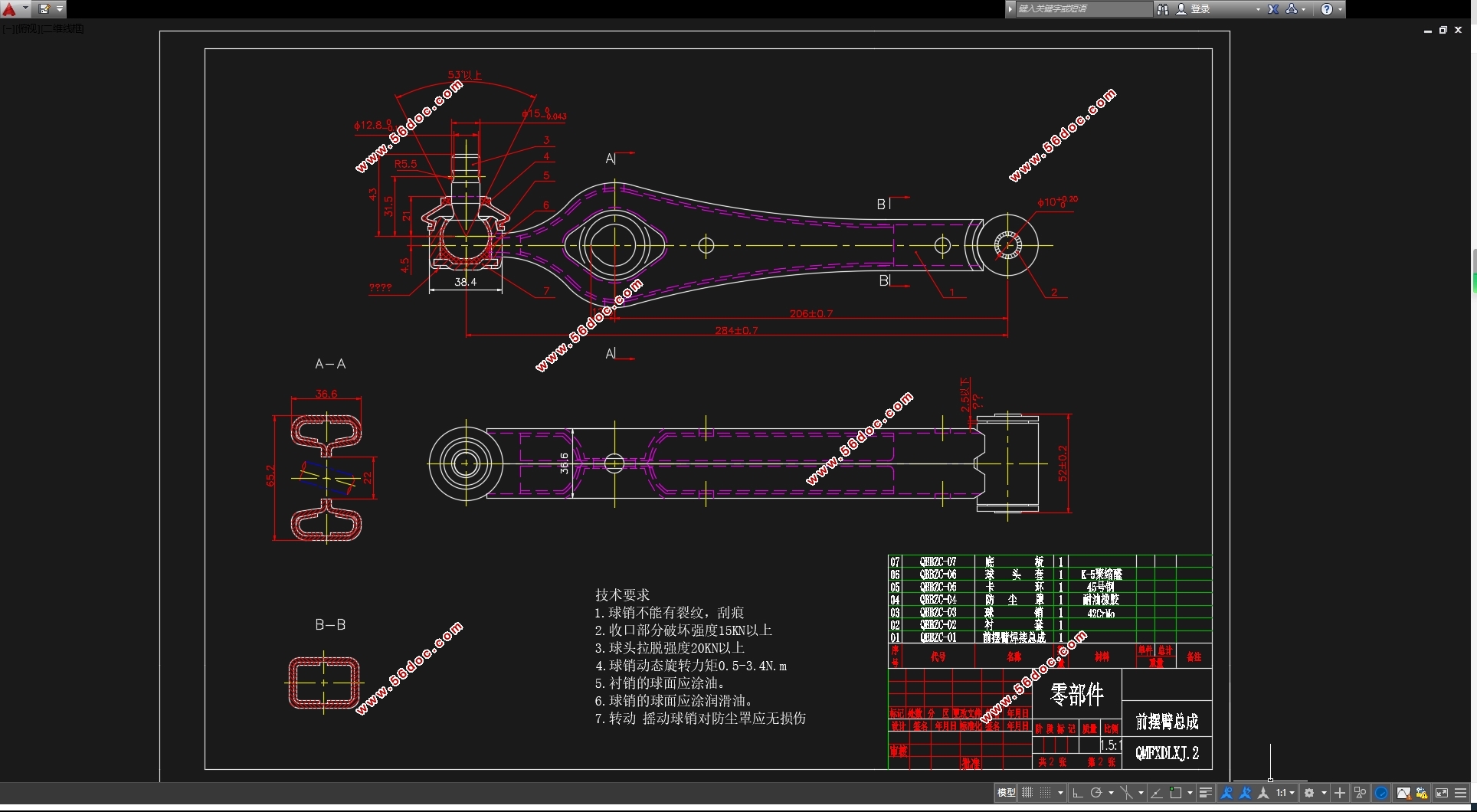Click annotation autoscale icon

pos(1245,793)
